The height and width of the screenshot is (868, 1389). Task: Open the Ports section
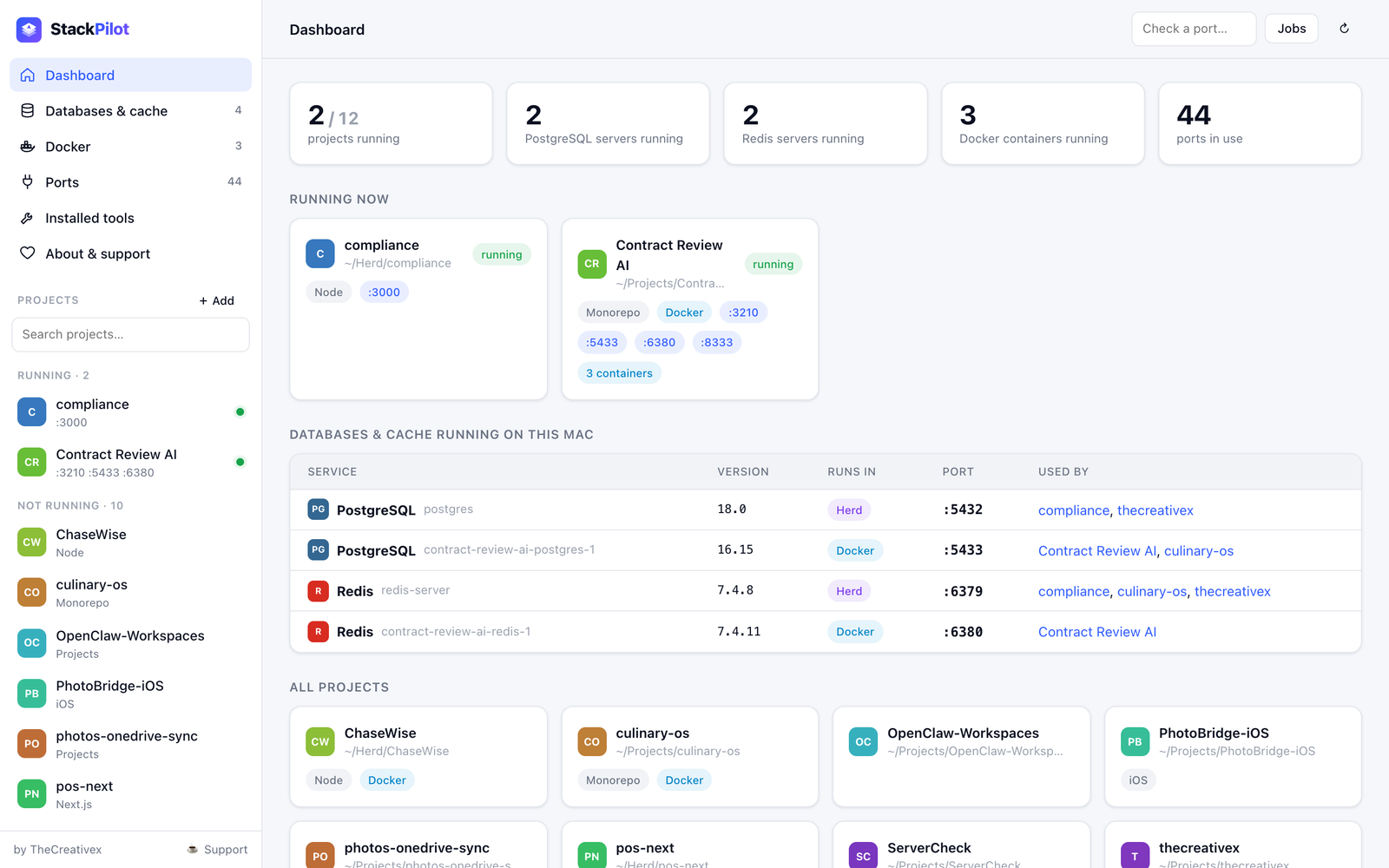click(x=130, y=182)
